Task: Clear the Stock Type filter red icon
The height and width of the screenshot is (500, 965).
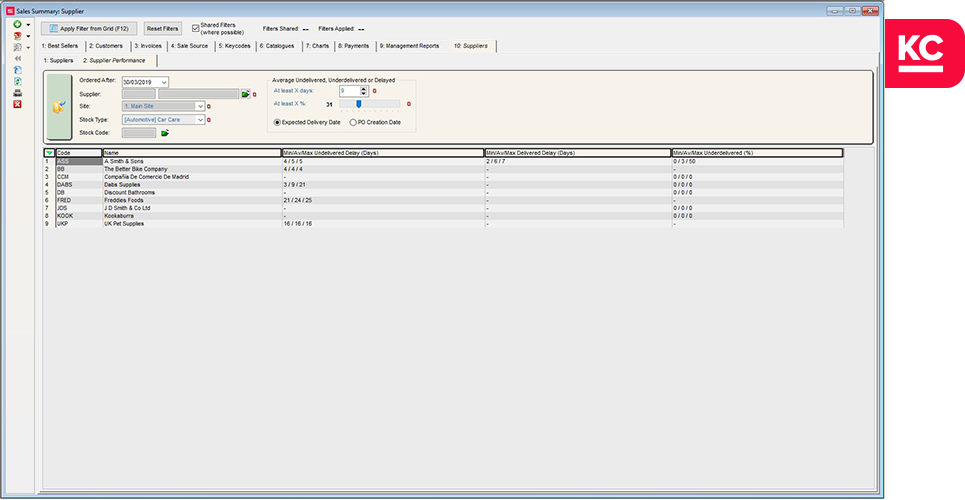Action: 209,120
